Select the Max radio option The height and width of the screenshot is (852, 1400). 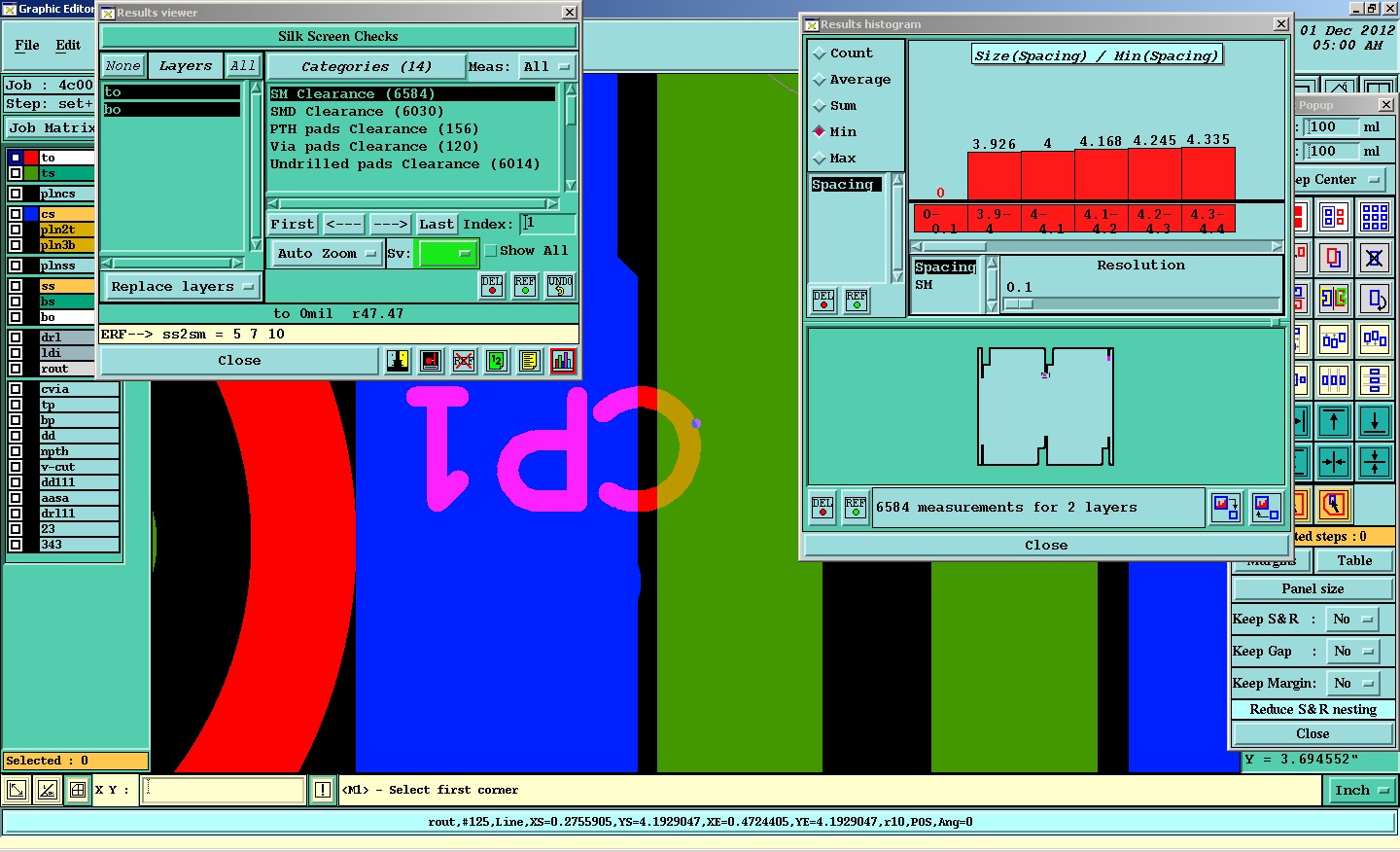click(820, 158)
